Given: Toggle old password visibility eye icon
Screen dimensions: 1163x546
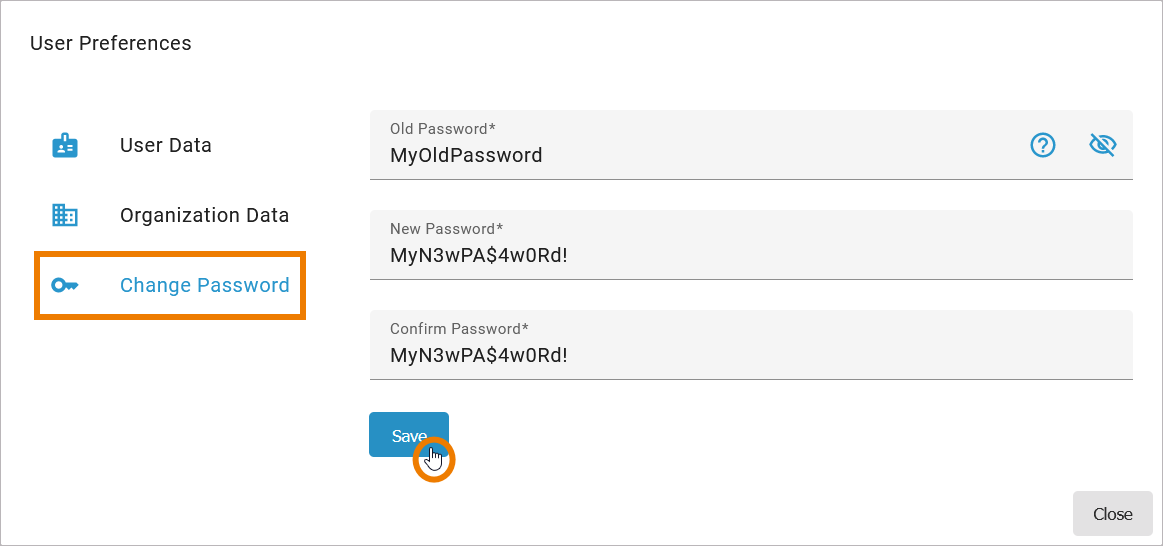Looking at the screenshot, I should [x=1102, y=145].
